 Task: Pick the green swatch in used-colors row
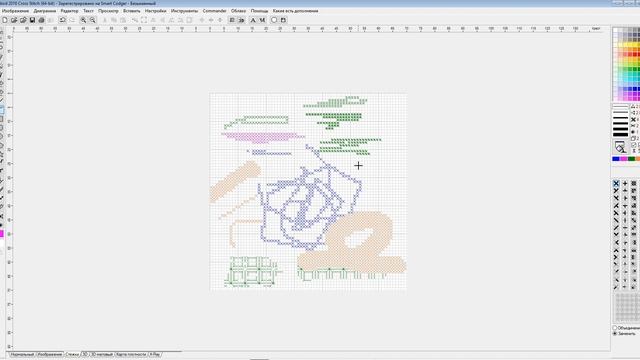[x=631, y=159]
